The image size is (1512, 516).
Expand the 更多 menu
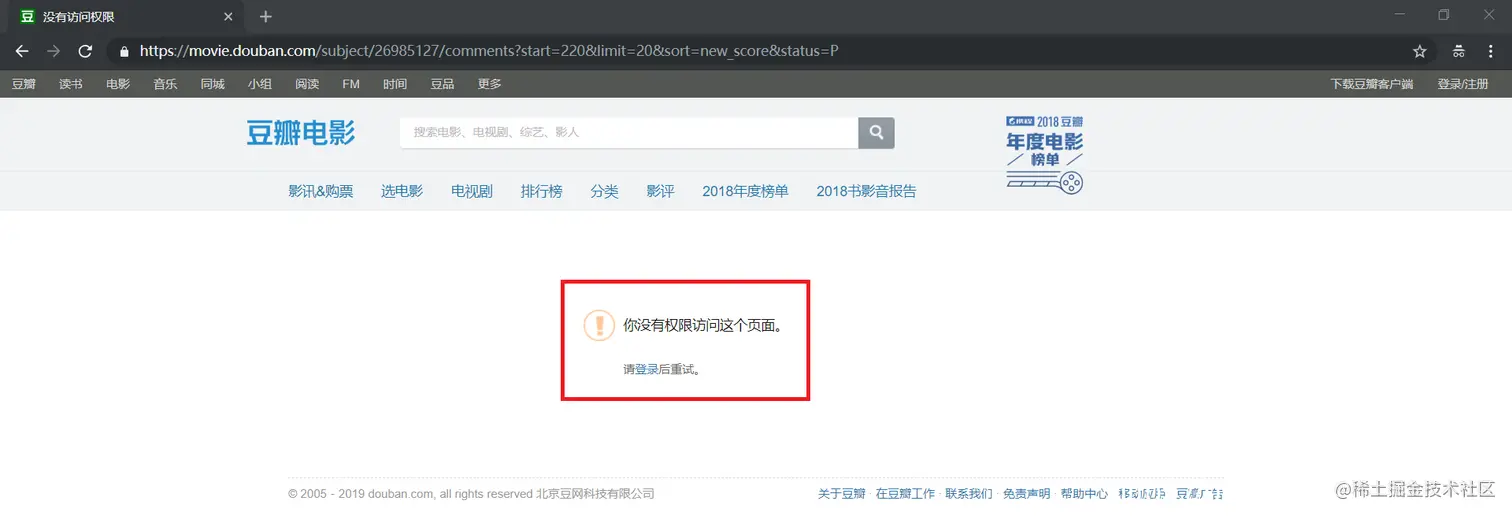click(489, 84)
